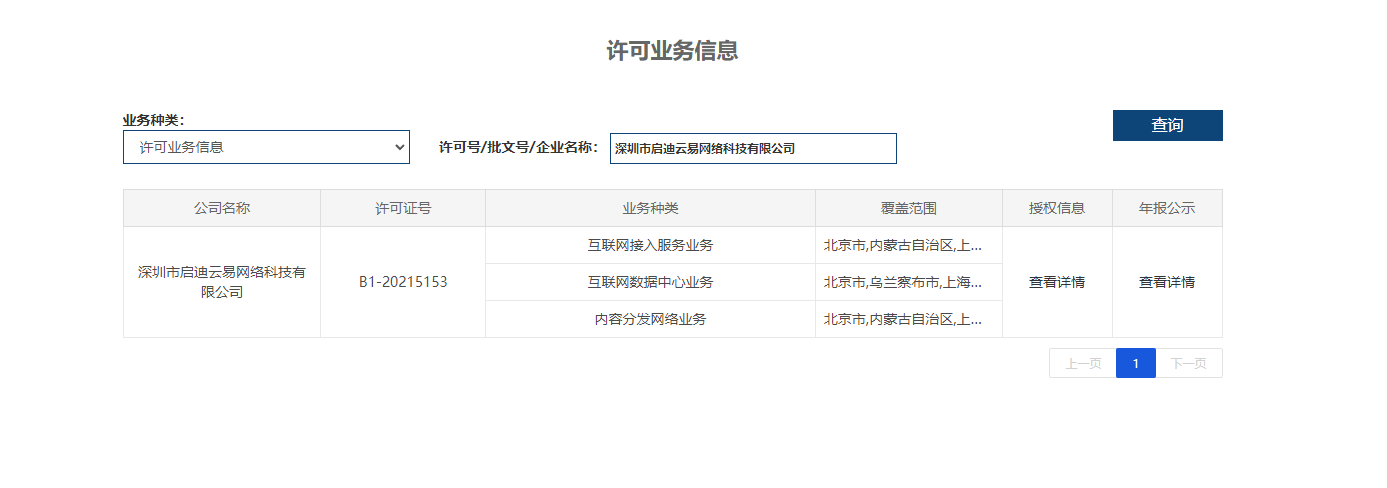Open 查看详情 under 年报公示 column
The image size is (1387, 488).
[x=1167, y=282]
